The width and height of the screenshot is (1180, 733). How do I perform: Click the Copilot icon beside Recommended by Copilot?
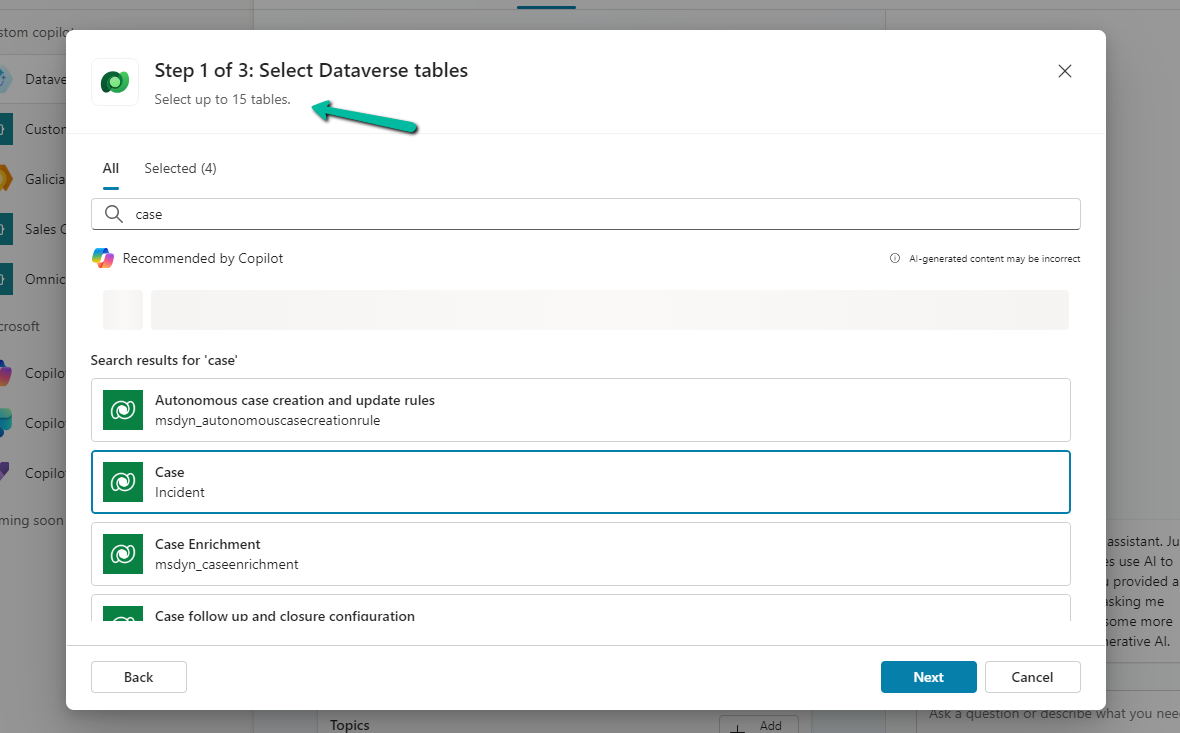[103, 258]
